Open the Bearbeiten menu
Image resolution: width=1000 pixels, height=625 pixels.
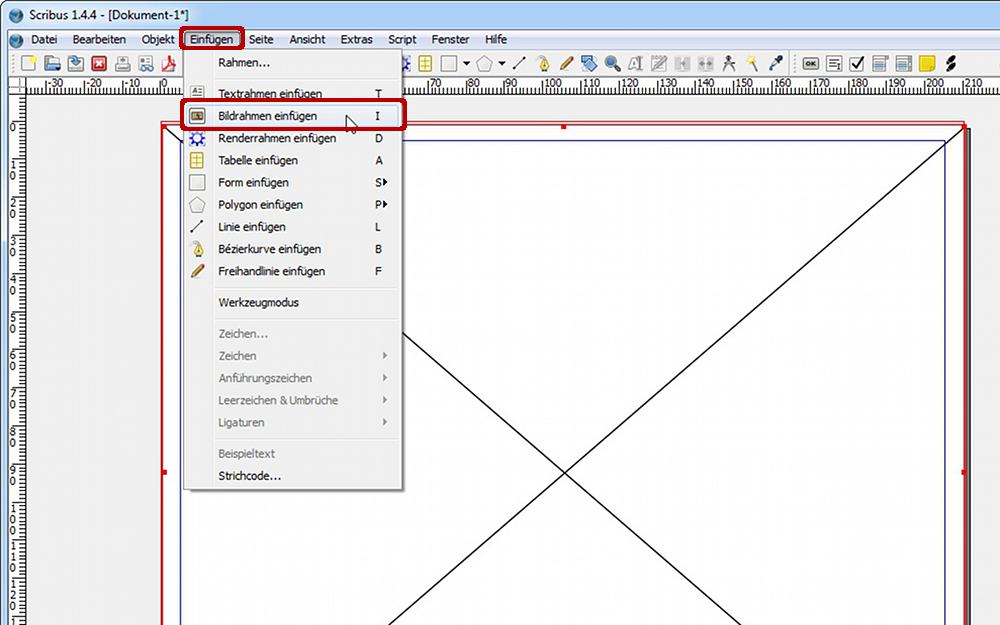(x=99, y=39)
